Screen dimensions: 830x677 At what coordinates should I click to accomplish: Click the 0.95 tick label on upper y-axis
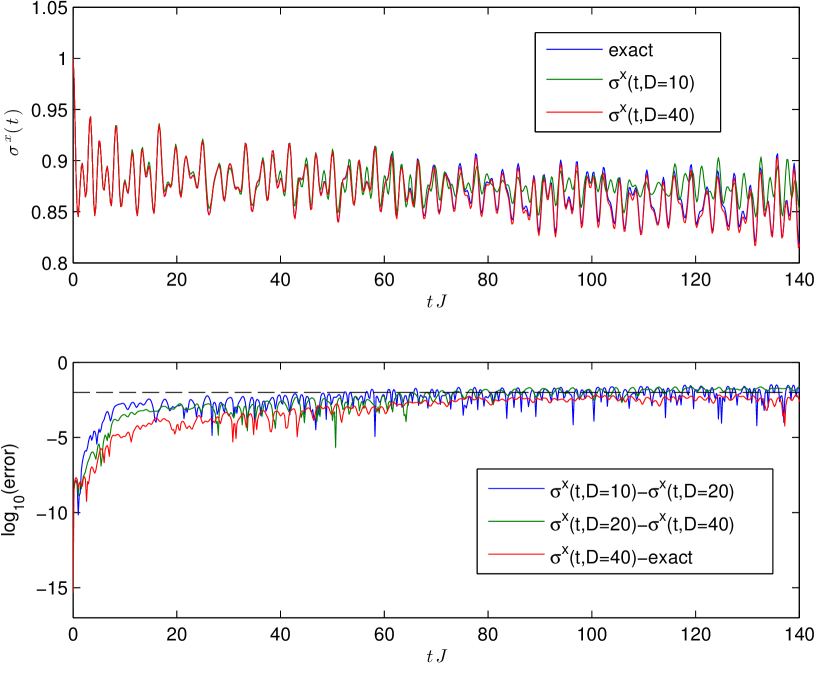pyautogui.click(x=50, y=110)
